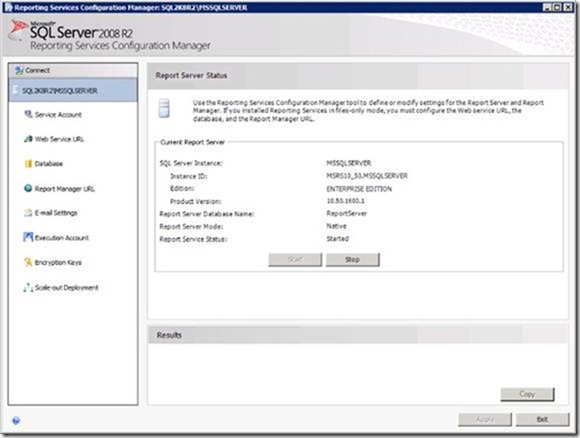Image resolution: width=580 pixels, height=438 pixels.
Task: Click the Current Report Server group label
Action: click(x=192, y=142)
